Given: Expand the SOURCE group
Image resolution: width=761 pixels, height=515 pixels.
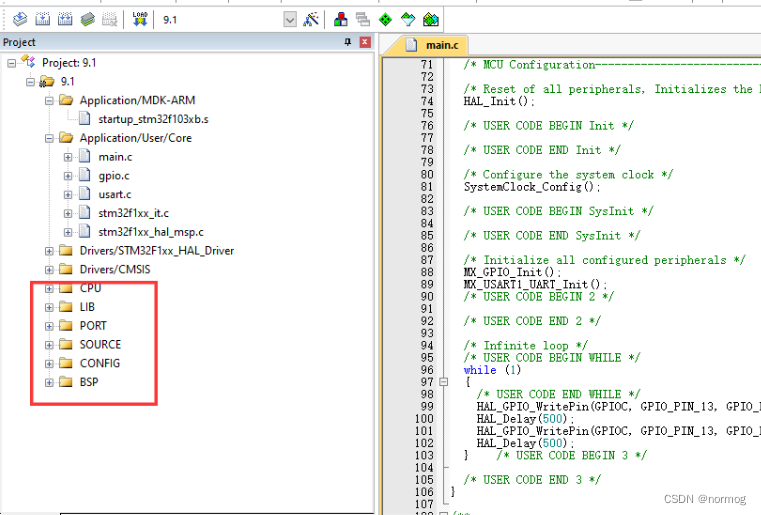Looking at the screenshot, I should 49,345.
